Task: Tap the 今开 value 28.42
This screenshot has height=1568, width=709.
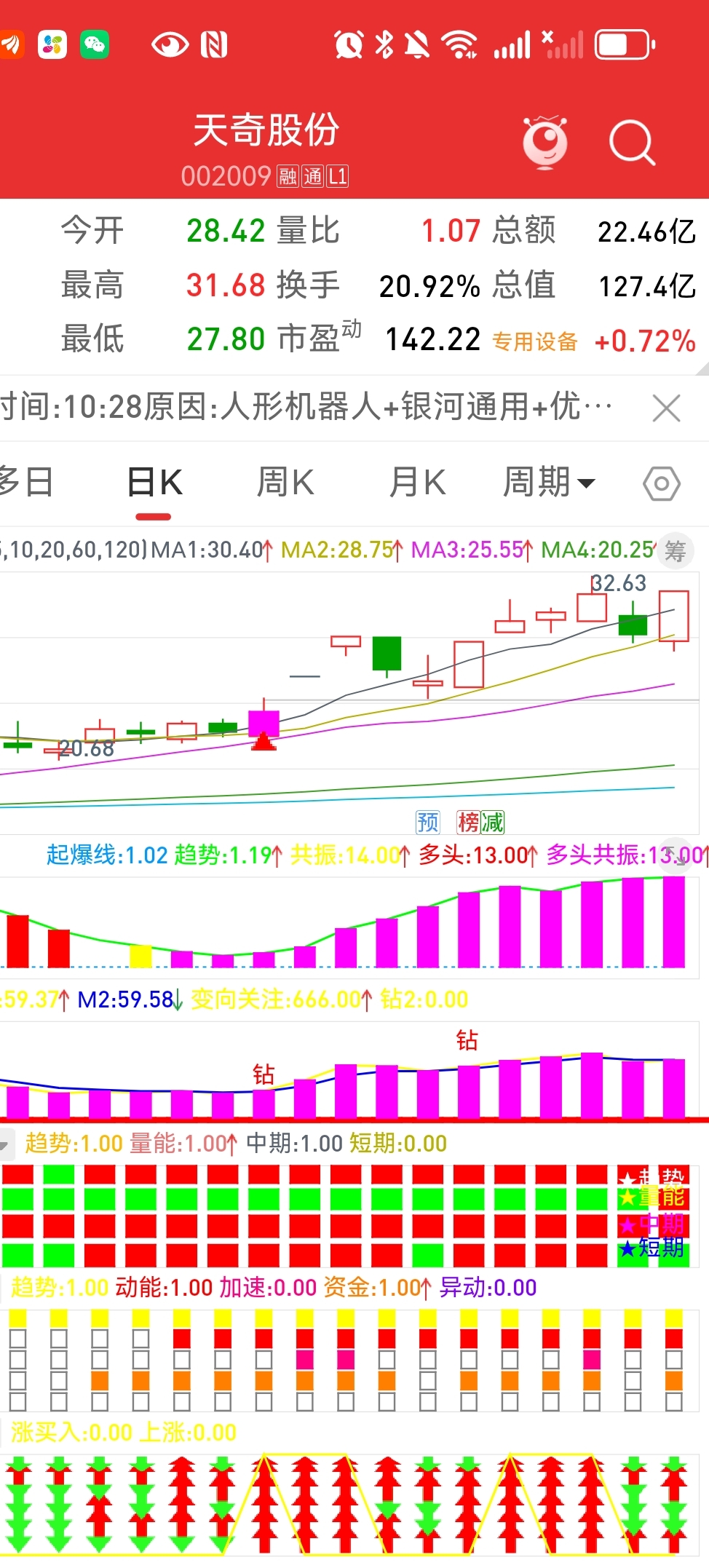Action: click(x=226, y=231)
